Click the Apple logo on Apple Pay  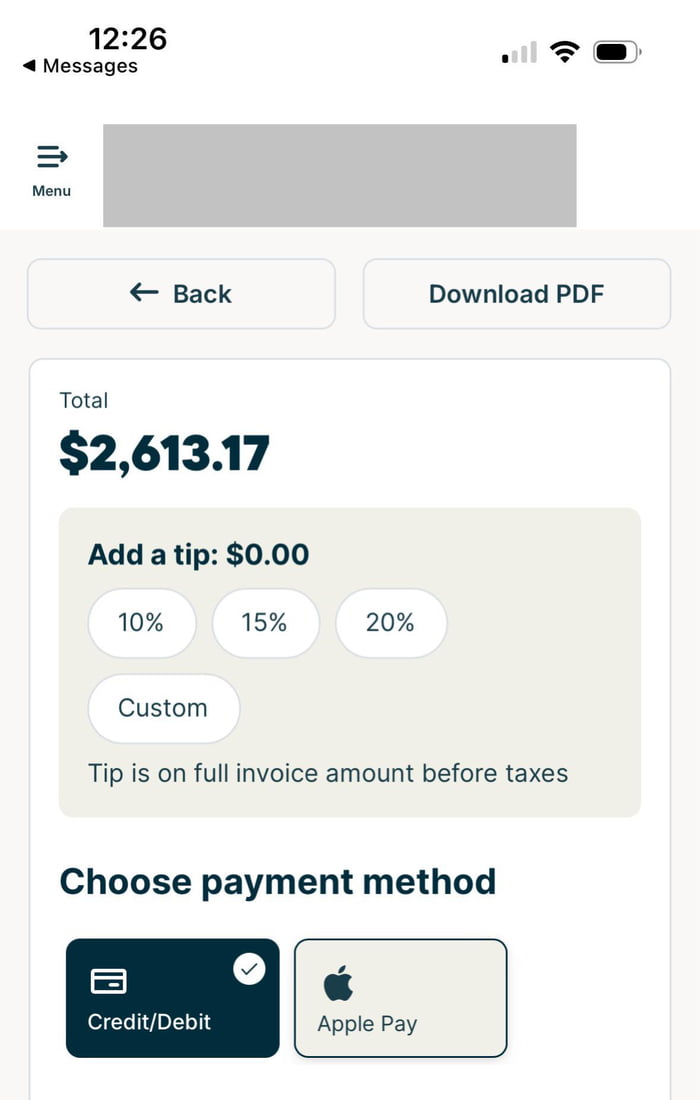tap(339, 981)
